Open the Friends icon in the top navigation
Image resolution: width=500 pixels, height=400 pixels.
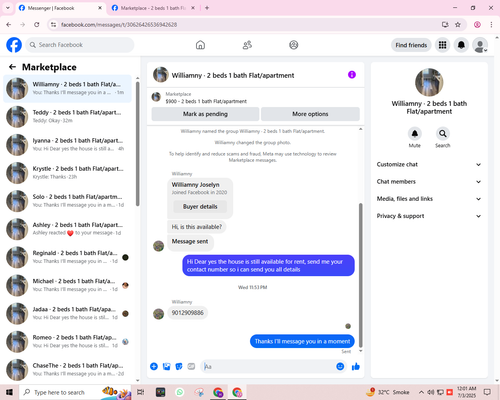click(x=247, y=45)
